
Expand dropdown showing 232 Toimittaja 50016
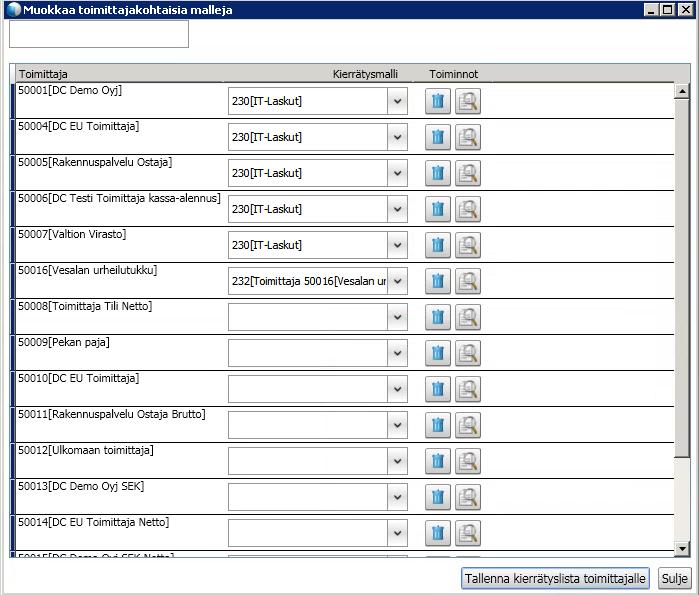coord(397,281)
